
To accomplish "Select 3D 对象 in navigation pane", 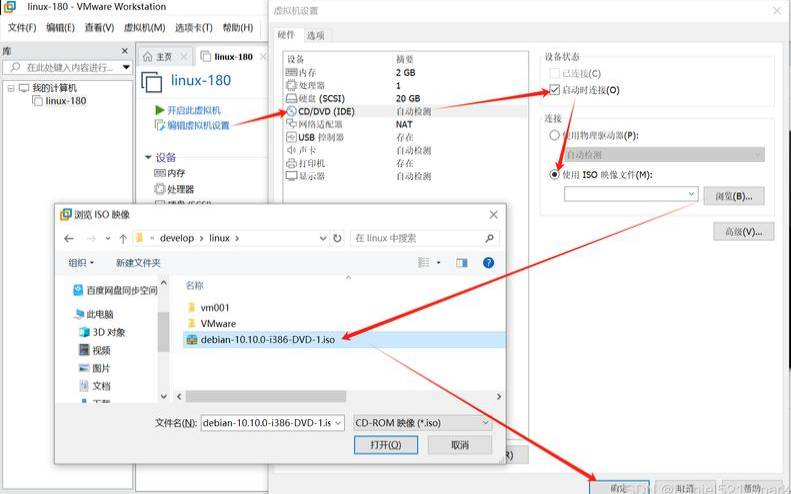I will click(102, 332).
